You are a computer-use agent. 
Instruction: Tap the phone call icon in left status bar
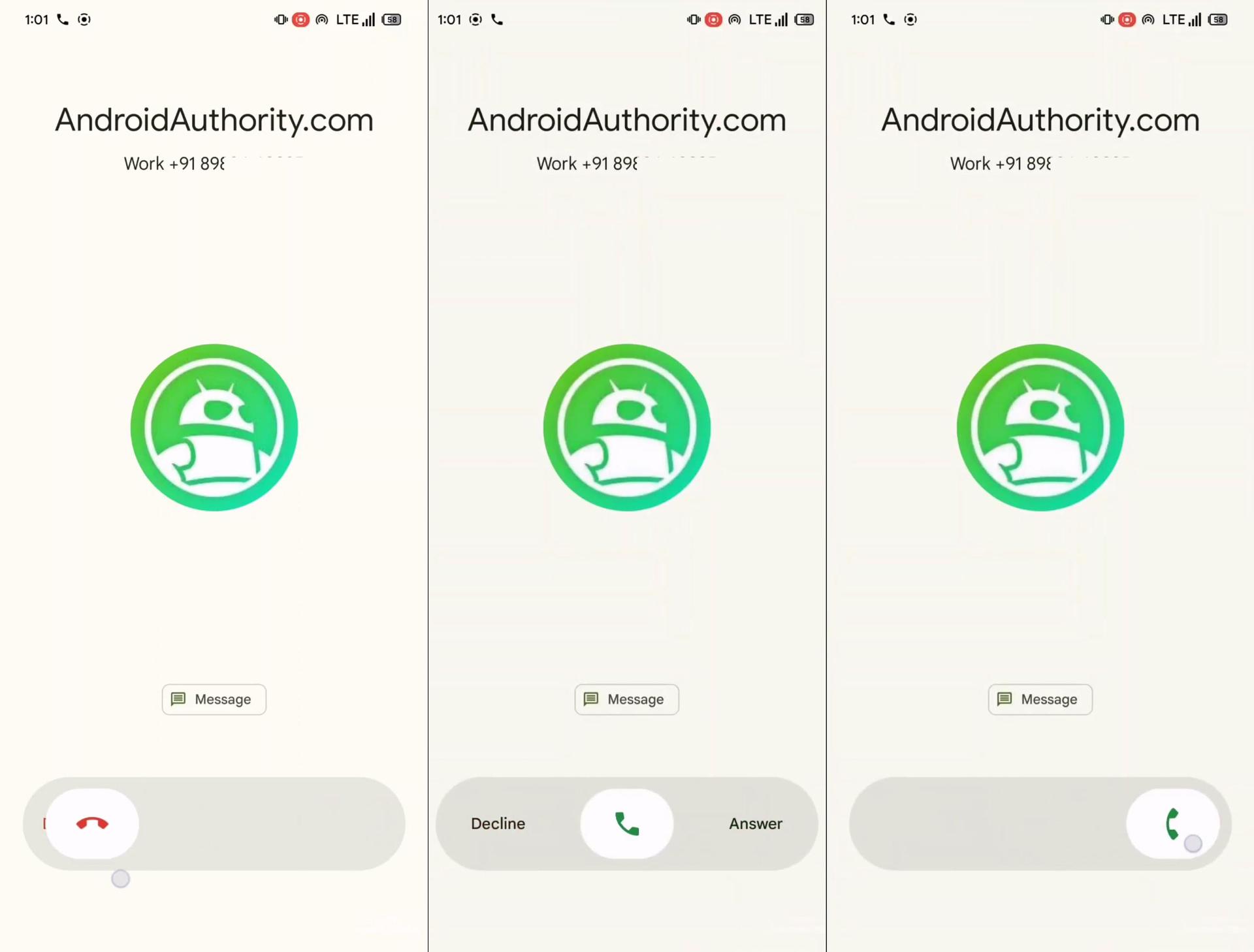point(63,20)
